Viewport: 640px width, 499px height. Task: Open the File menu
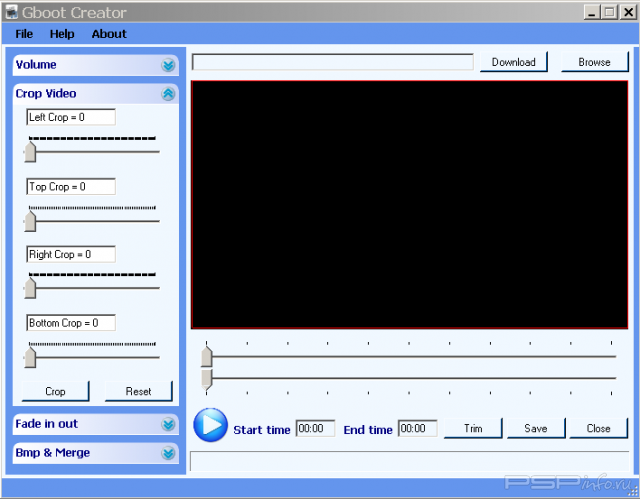click(x=24, y=34)
